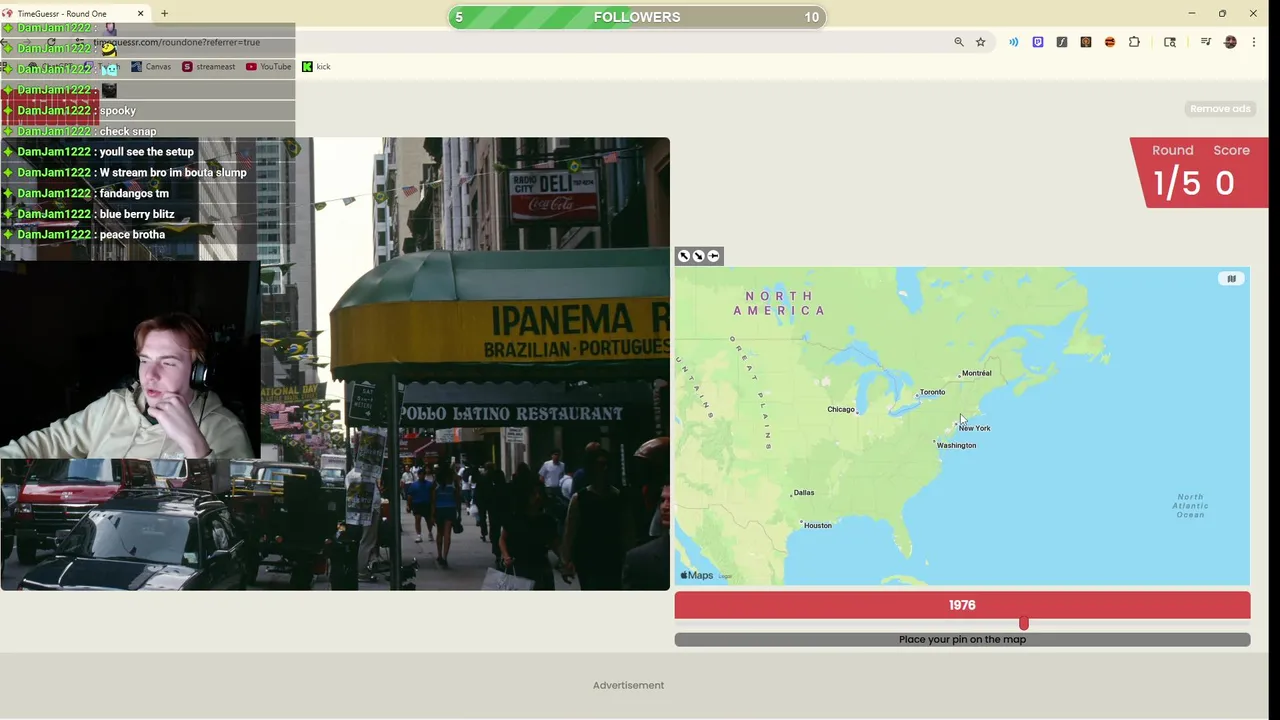Viewport: 1280px width, 720px height.
Task: Click the Apple Maps logo
Action: [697, 575]
